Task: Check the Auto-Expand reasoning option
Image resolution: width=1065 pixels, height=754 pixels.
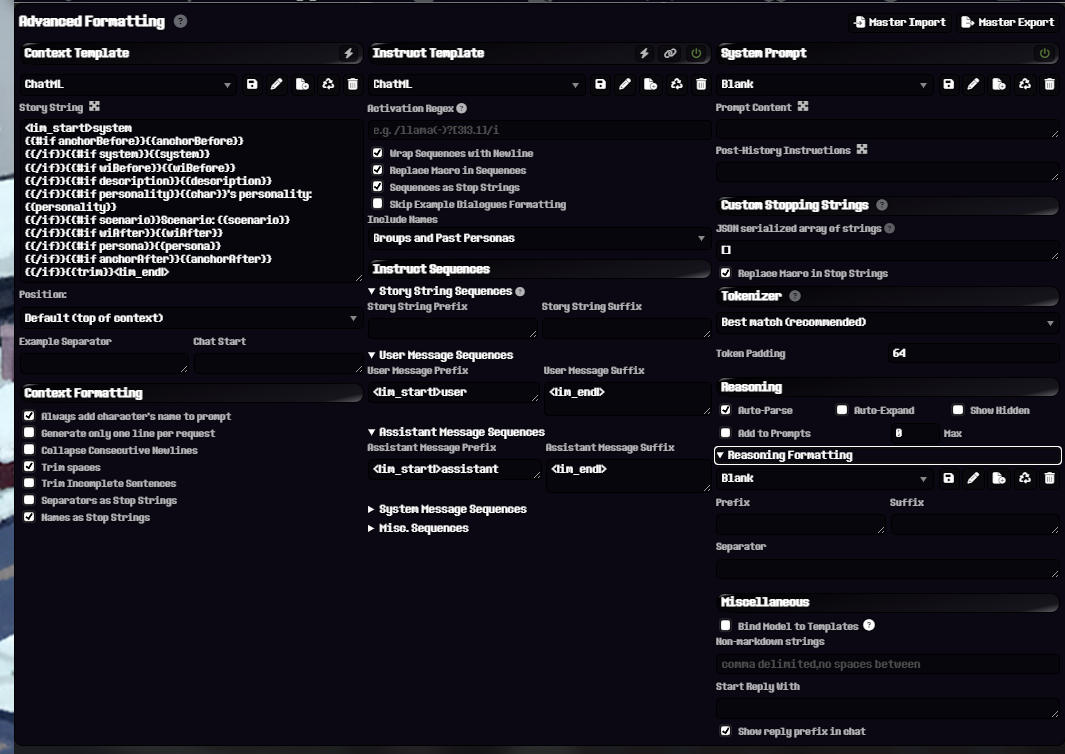Action: click(x=842, y=410)
